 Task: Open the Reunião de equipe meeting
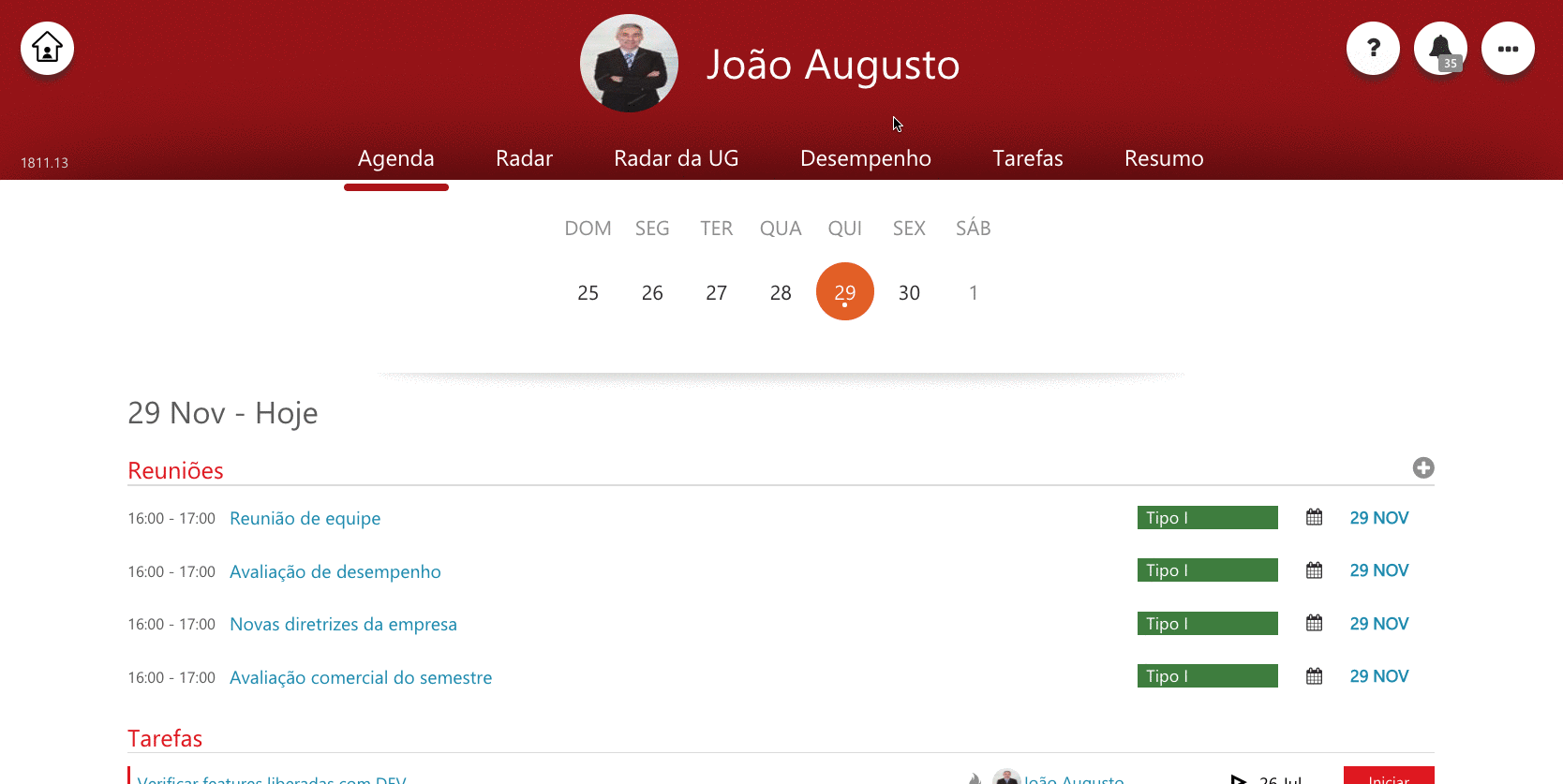305,518
